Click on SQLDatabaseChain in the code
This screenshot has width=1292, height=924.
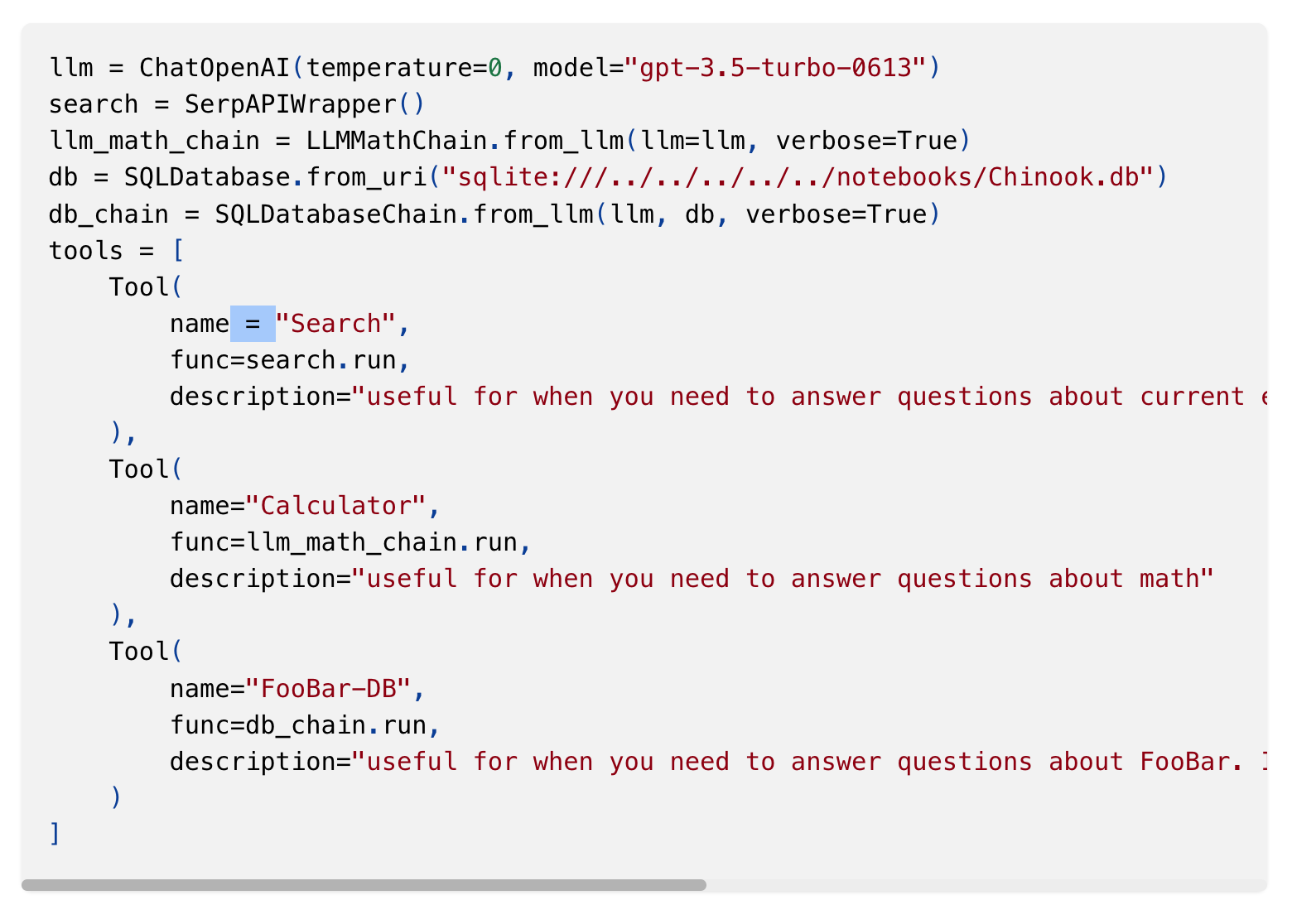tap(335, 214)
